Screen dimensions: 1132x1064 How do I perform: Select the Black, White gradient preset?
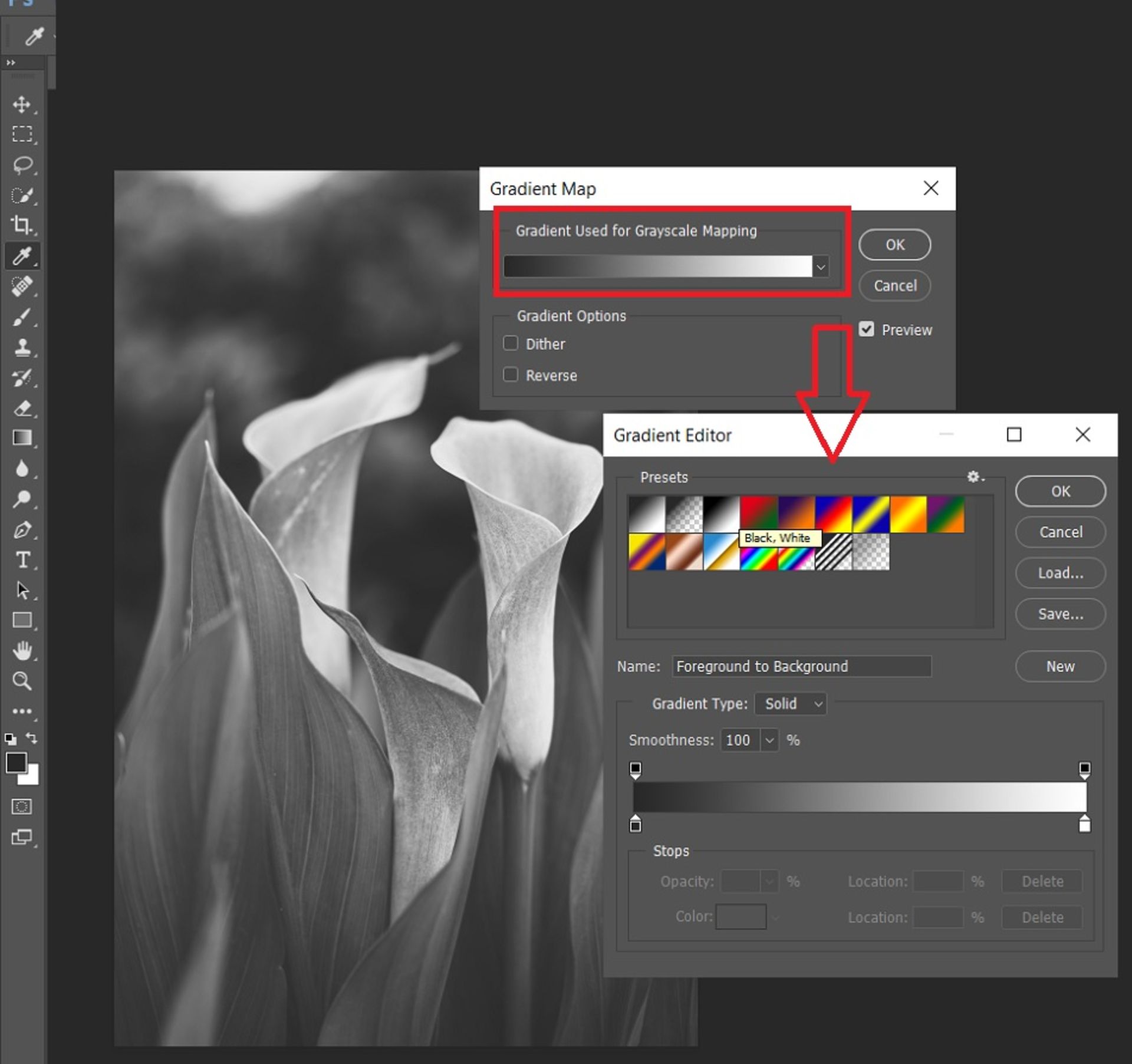[722, 513]
